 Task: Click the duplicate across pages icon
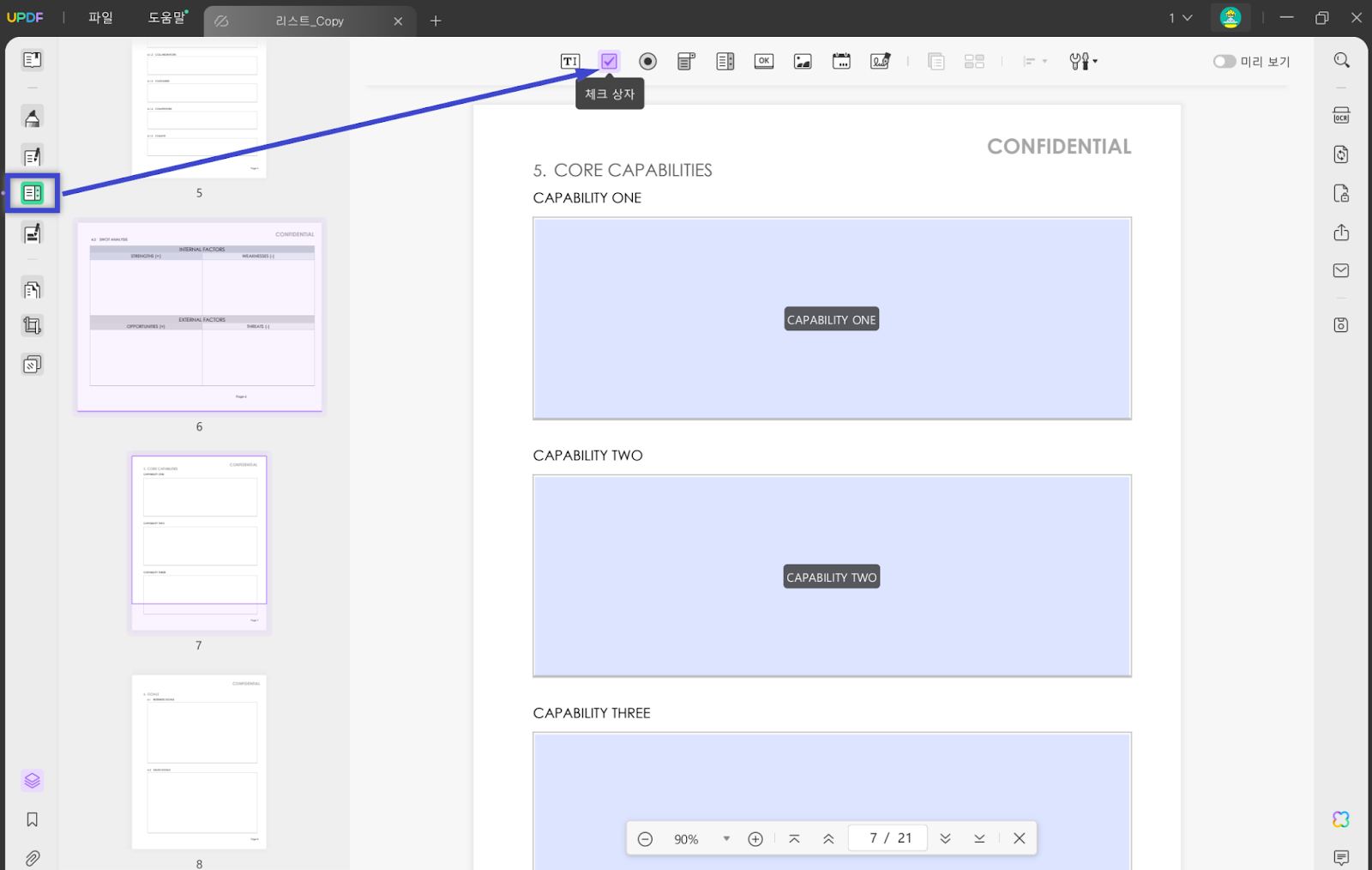936,62
